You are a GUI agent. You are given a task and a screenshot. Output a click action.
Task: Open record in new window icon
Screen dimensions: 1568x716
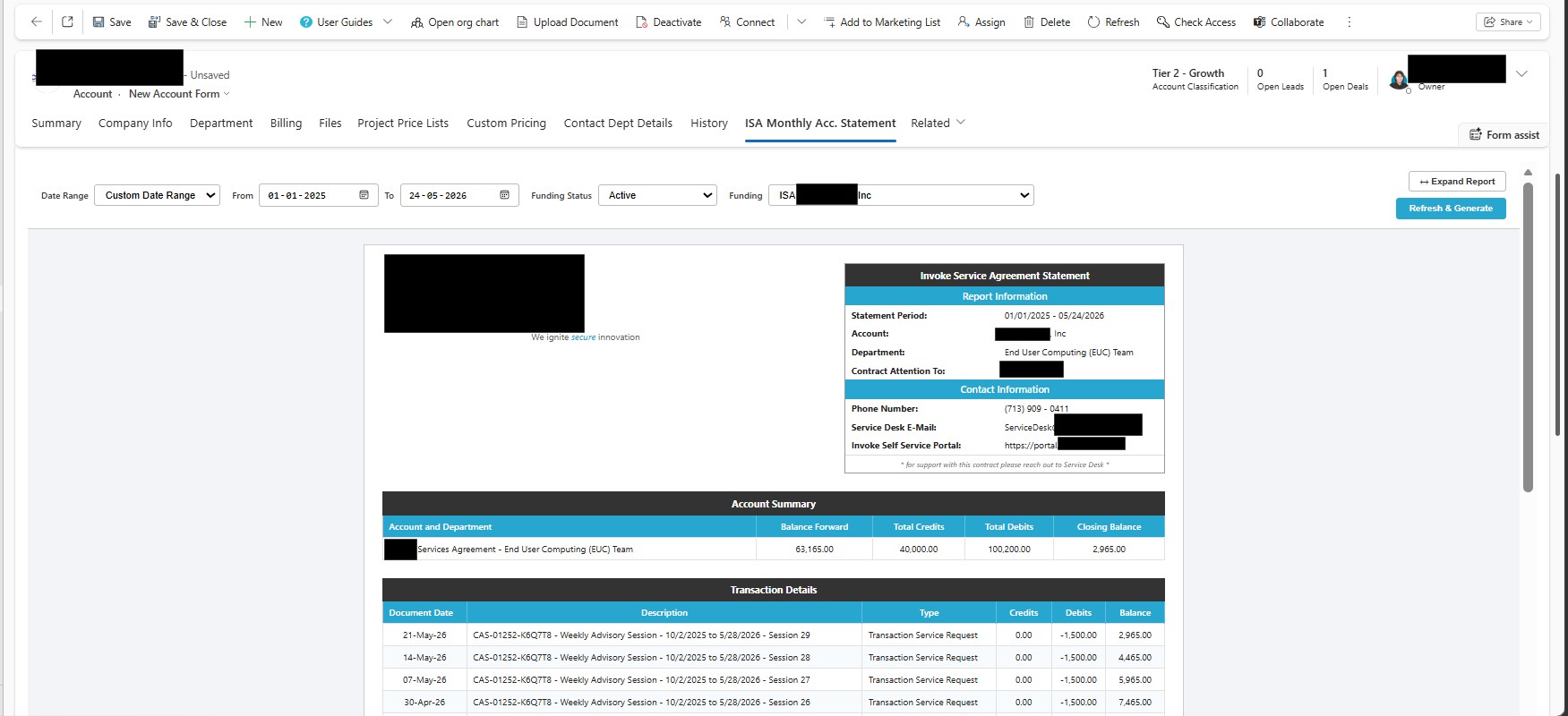point(67,21)
